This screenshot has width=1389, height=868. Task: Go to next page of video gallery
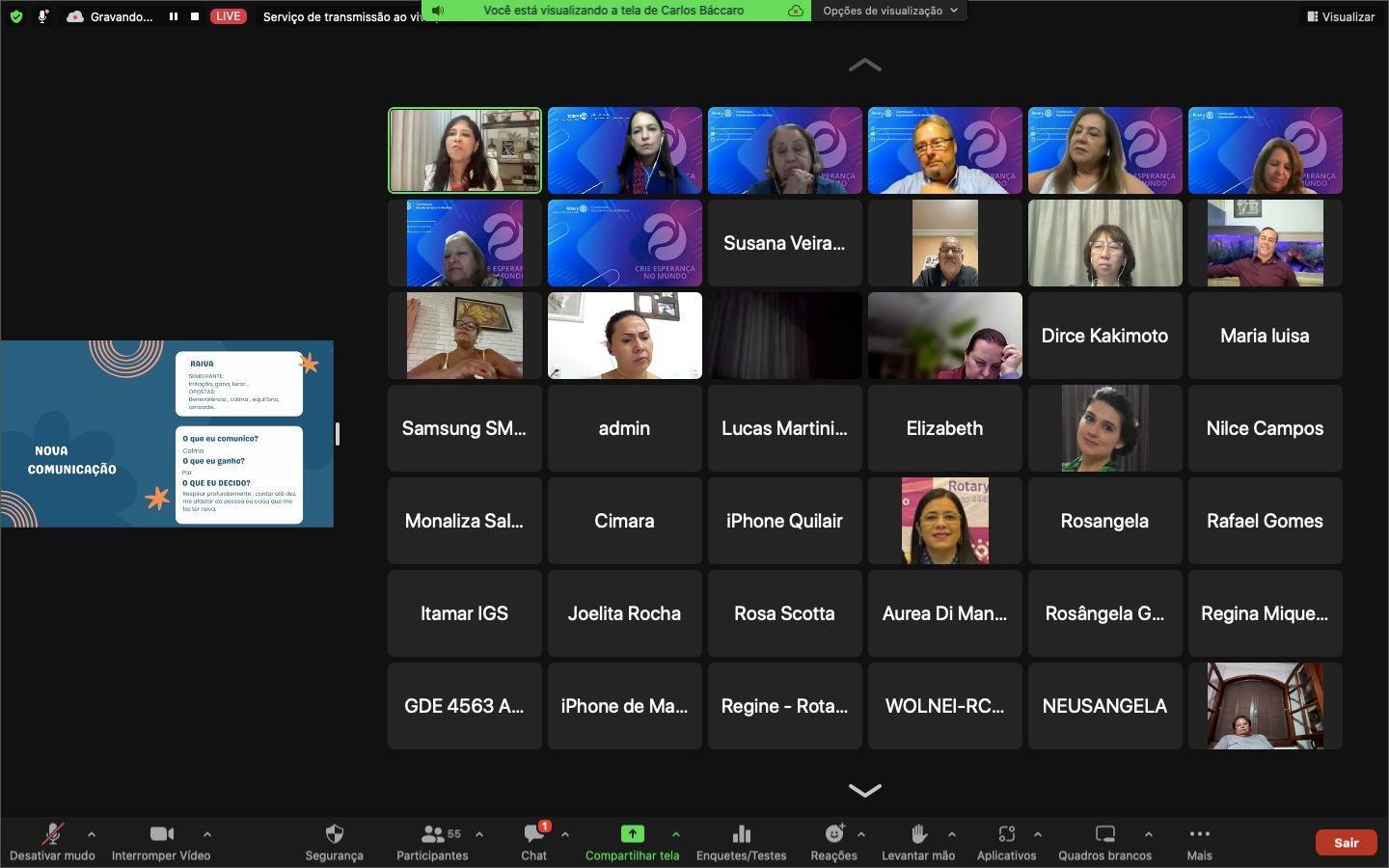point(864,790)
